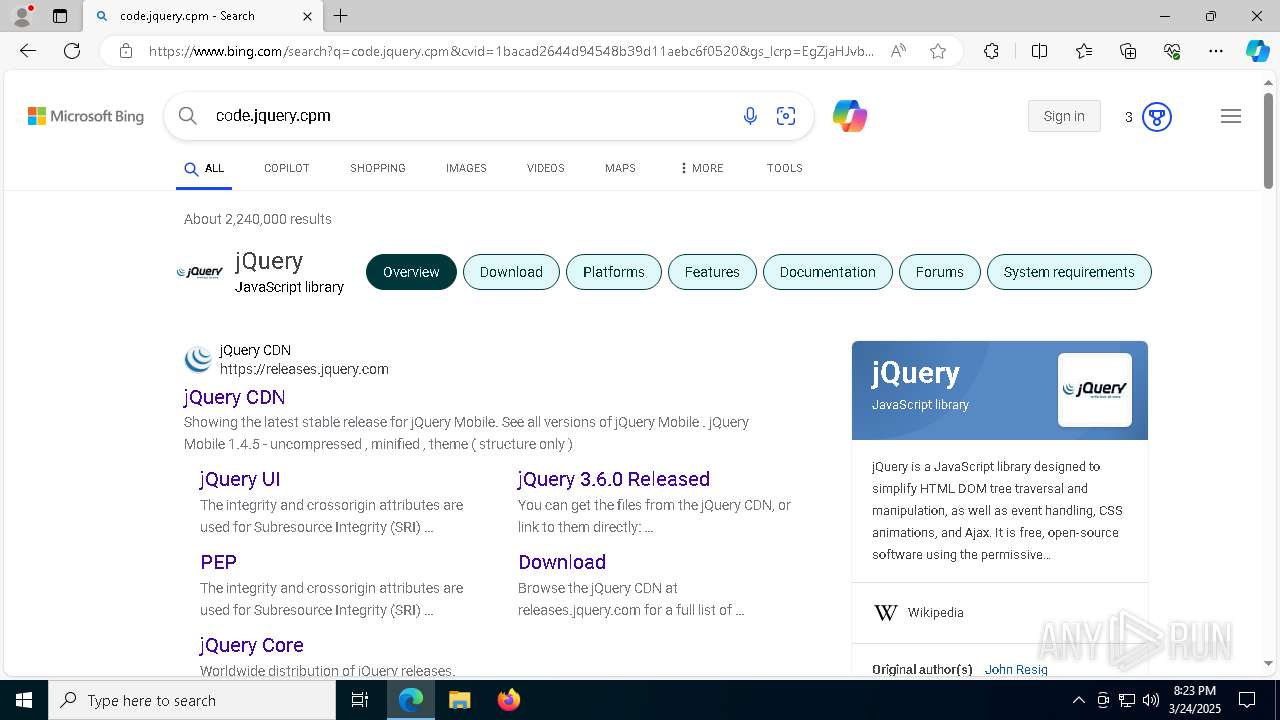
Task: Open the Extensions puzzle icon
Action: point(991,51)
